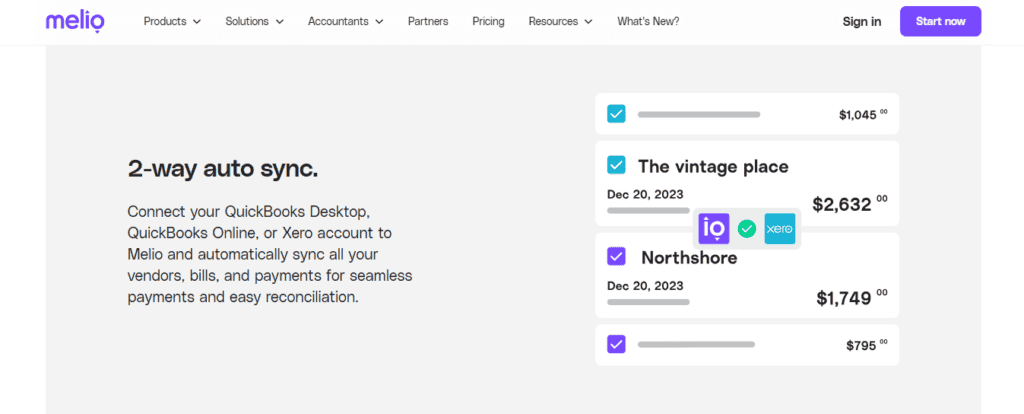This screenshot has height=414, width=1024.
Task: Click the Dec 20, 2023 date under Northshore
Action: 645,285
